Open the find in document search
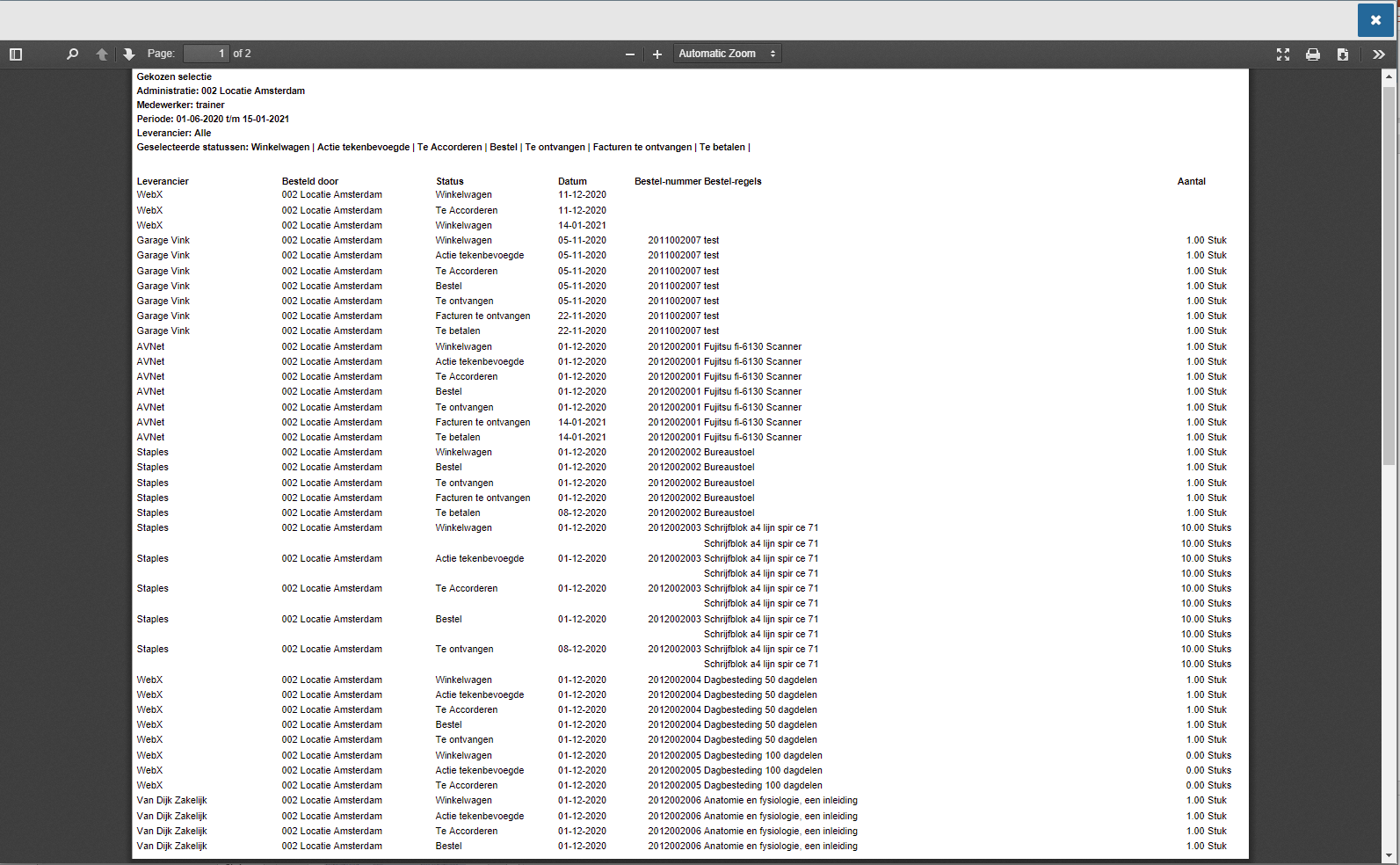Viewport: 1400px width, 865px height. 72,55
